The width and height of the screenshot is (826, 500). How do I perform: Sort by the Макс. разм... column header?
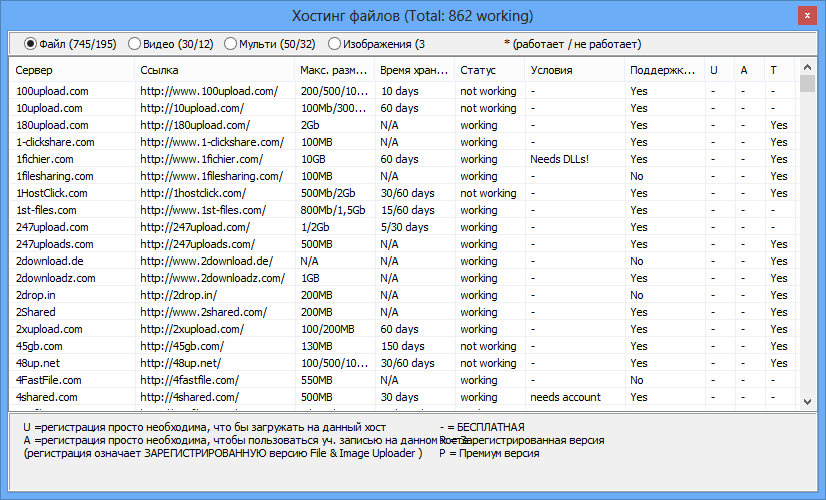pyautogui.click(x=335, y=70)
